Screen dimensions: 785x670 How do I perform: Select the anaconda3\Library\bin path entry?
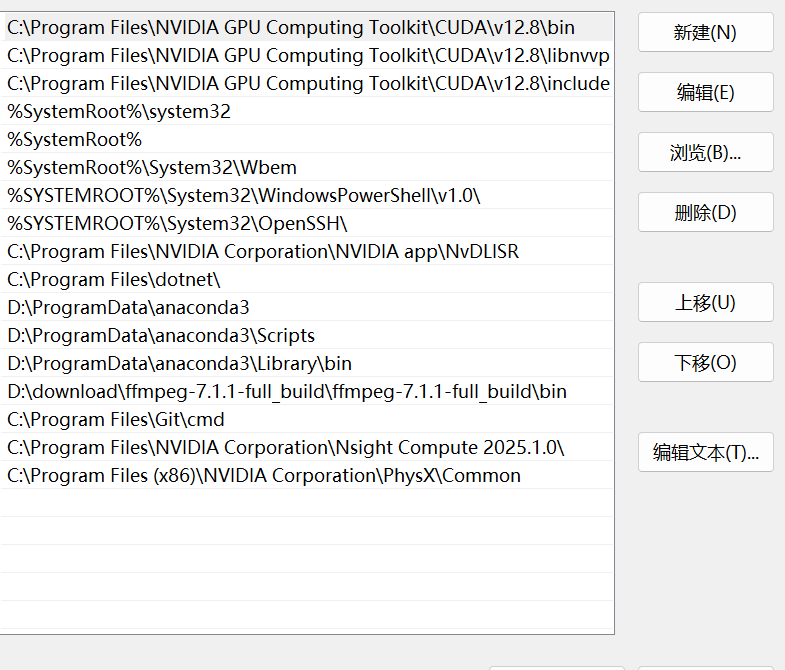tap(307, 364)
